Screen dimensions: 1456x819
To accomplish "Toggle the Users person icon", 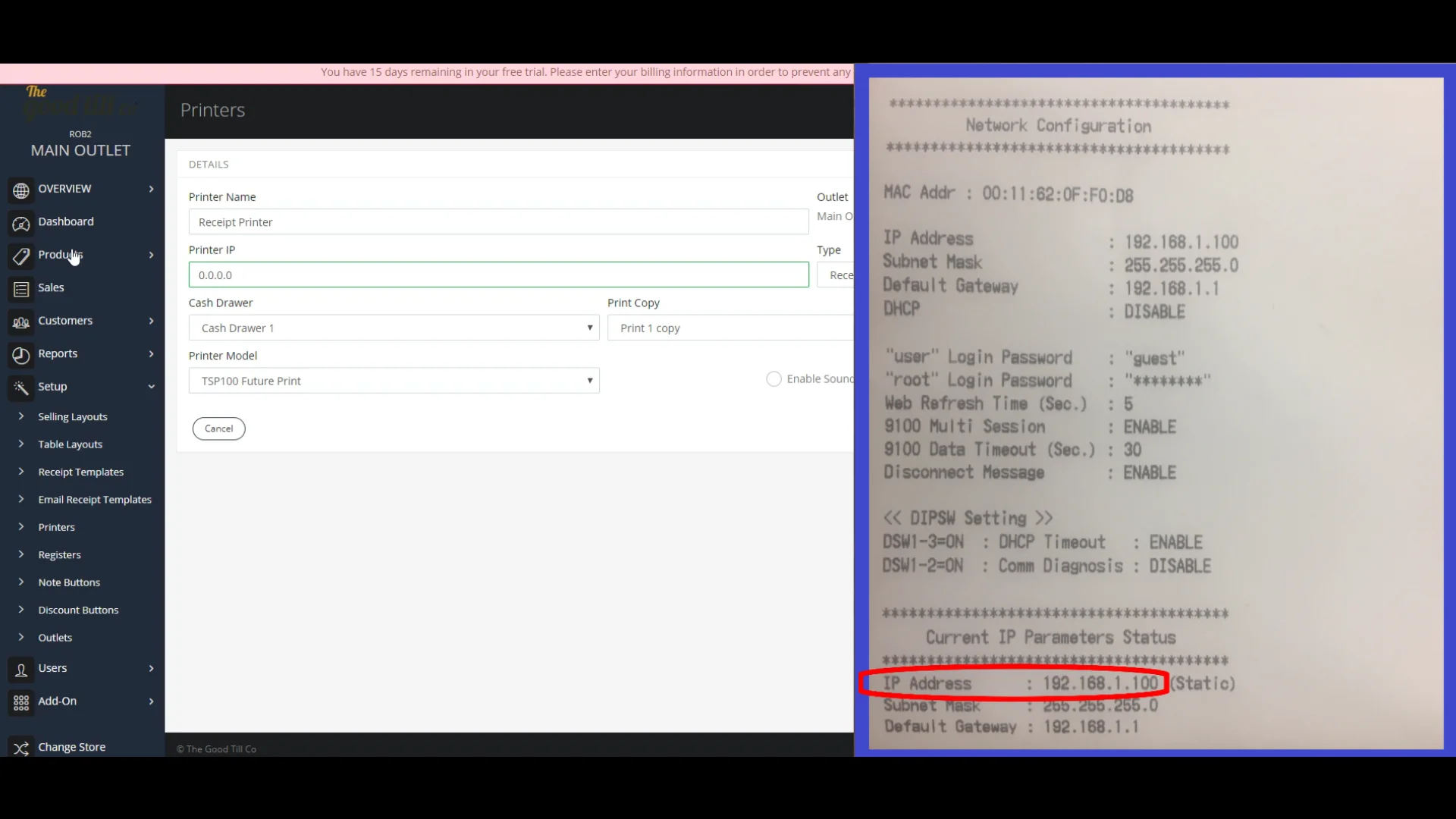I will 20,669.
